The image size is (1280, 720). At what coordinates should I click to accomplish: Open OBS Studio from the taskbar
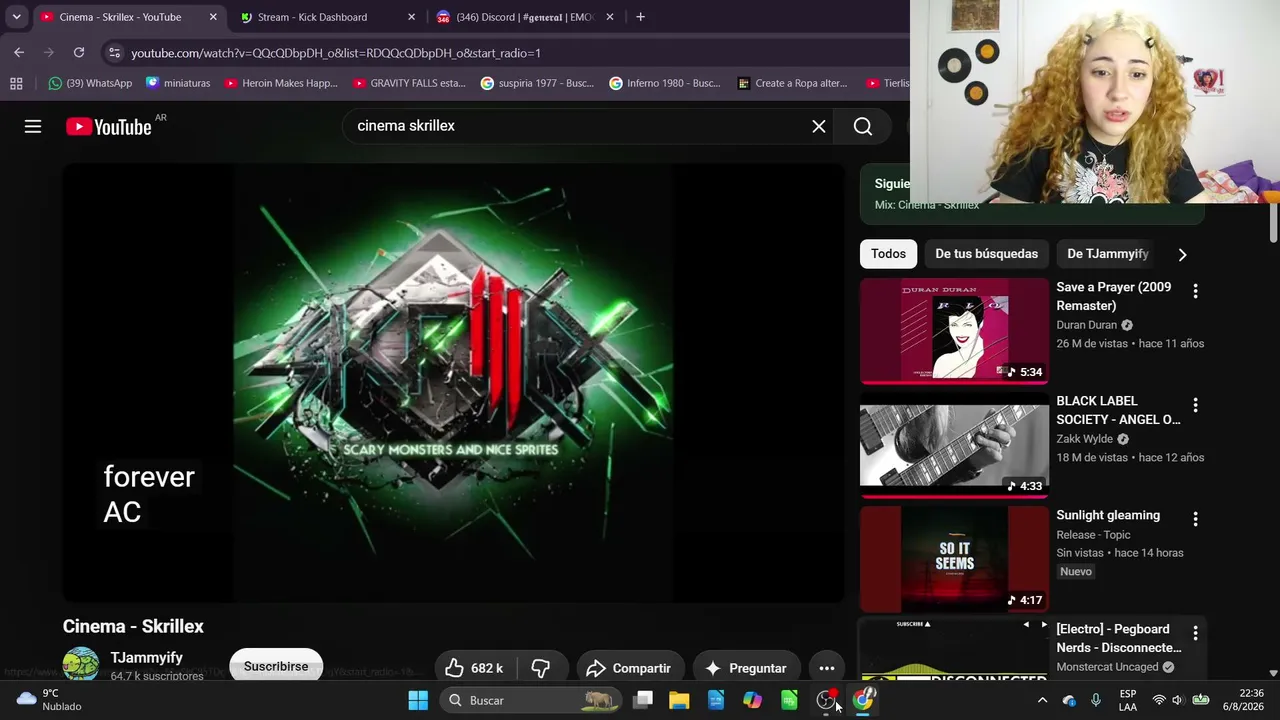[826, 700]
